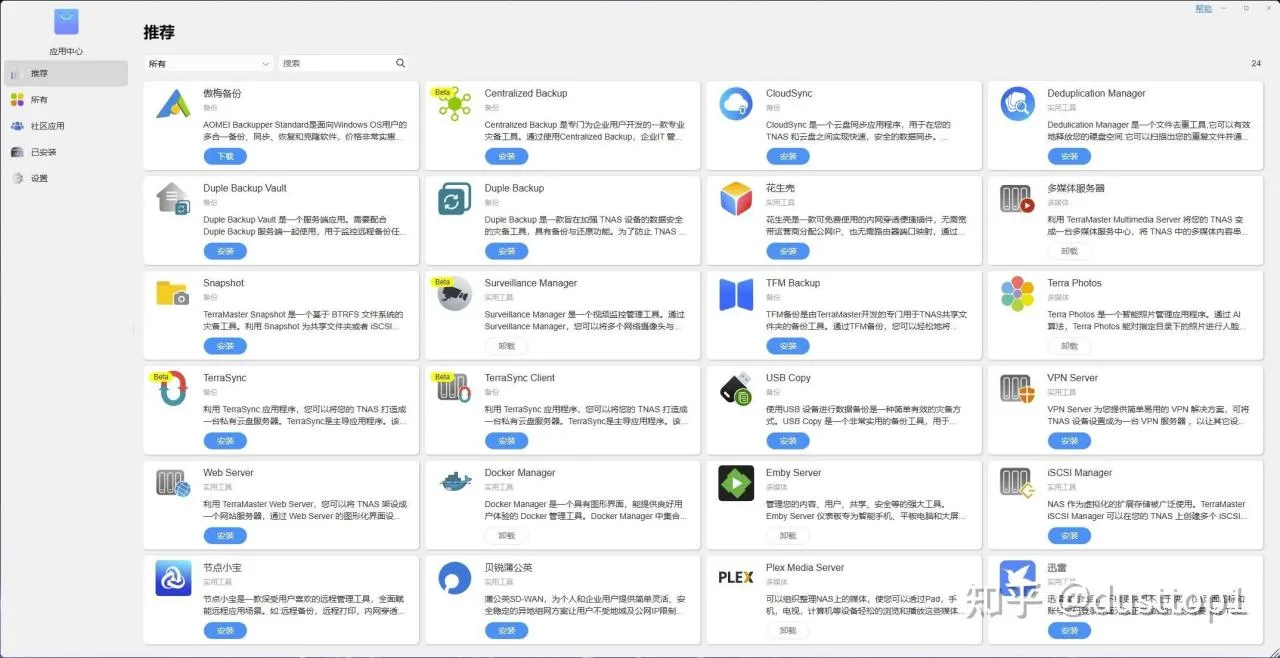
Task: Select the TFM Backup blue icon
Action: [736, 294]
